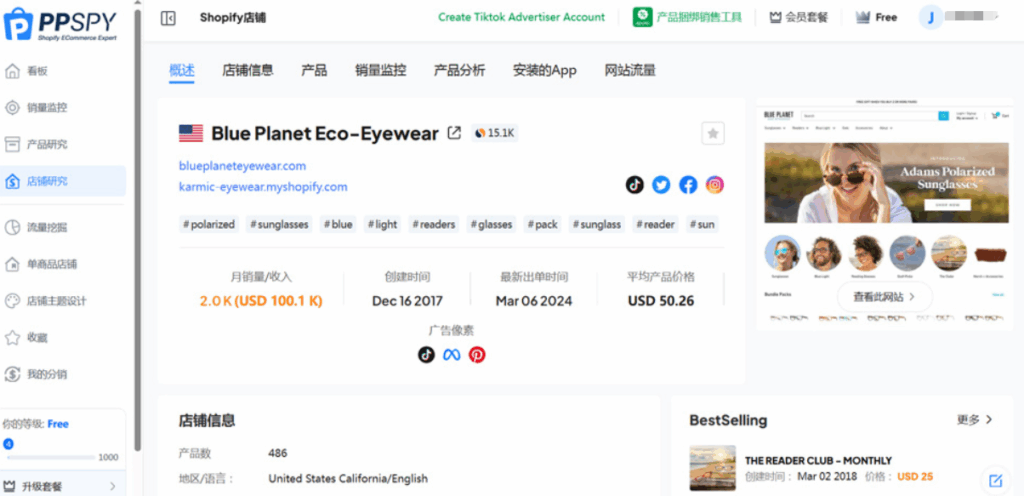Expand 更多 in the BestSelling panel
This screenshot has height=496, width=1024.
pos(975,420)
